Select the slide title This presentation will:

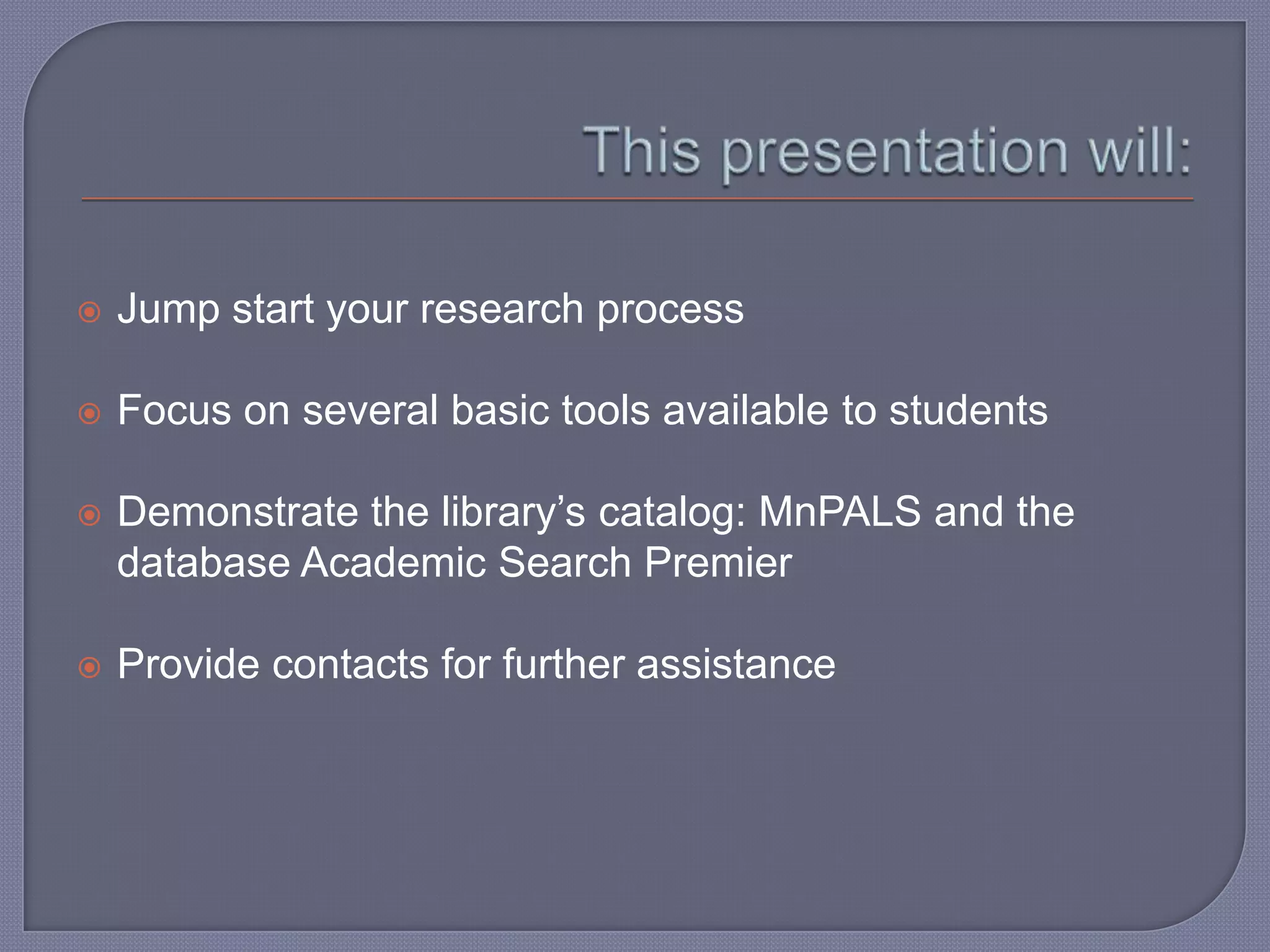click(x=887, y=152)
